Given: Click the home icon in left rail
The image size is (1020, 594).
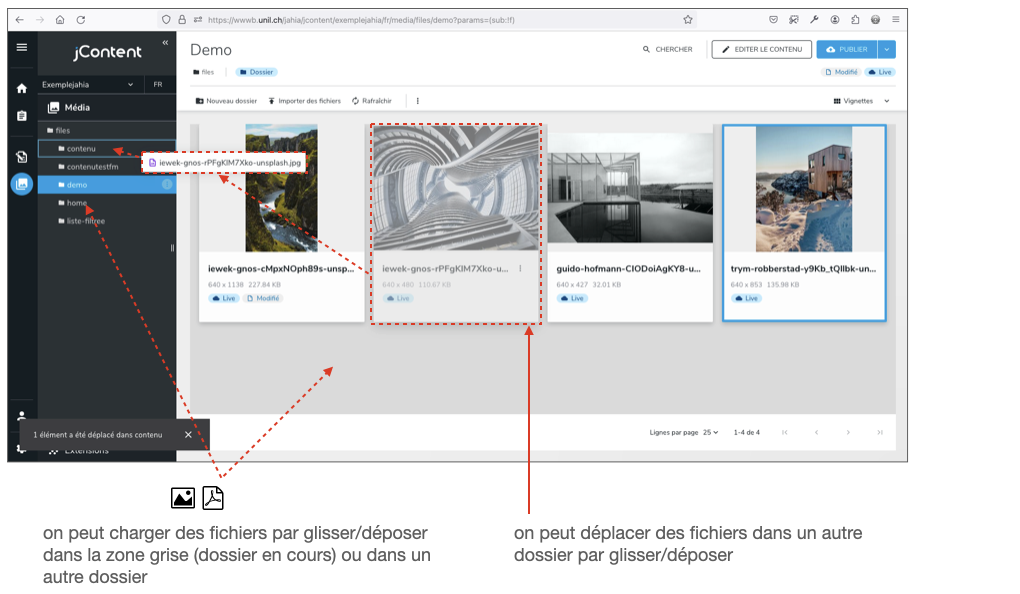Looking at the screenshot, I should 21,88.
